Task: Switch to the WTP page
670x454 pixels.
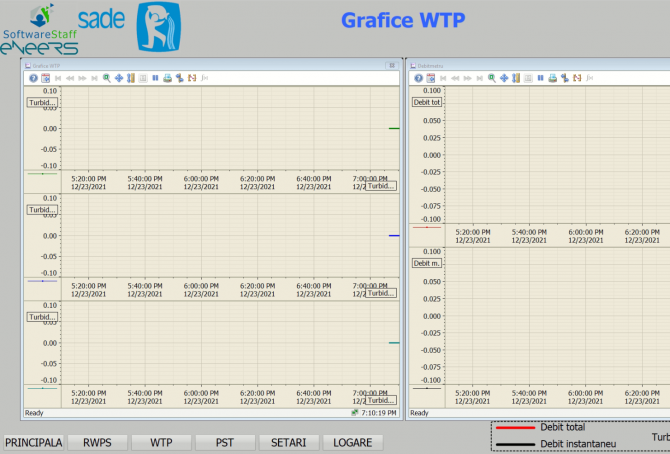Action: (x=161, y=442)
